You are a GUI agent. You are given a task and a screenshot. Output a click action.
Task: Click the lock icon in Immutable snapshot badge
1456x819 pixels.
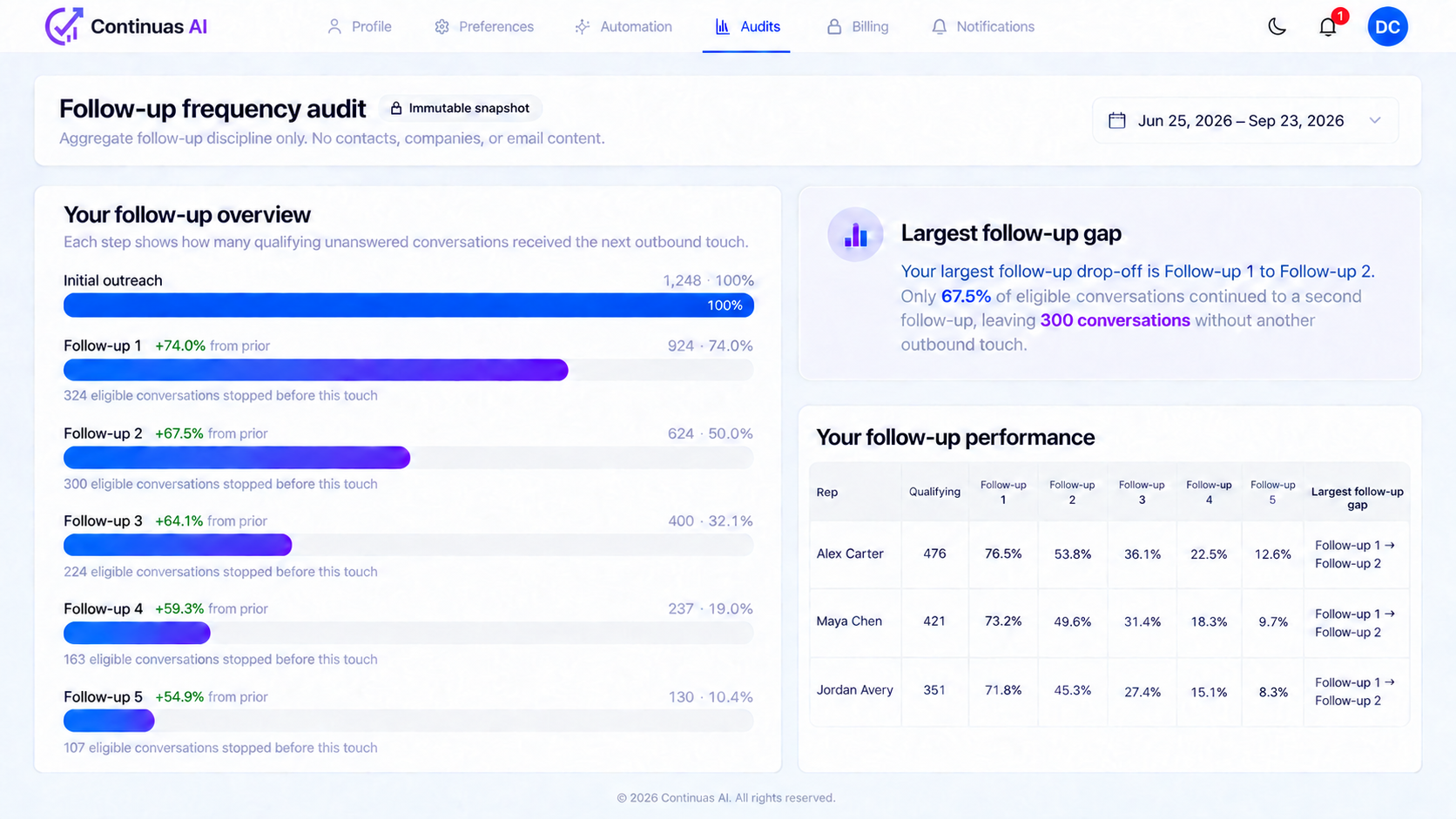click(396, 108)
